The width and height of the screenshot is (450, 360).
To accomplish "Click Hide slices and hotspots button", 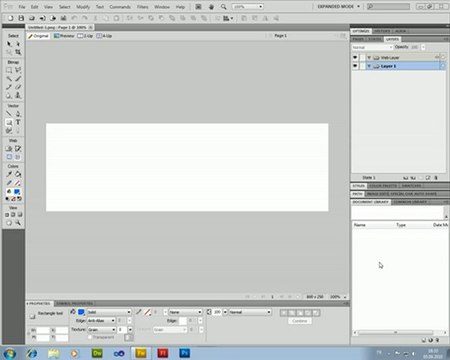I will (9, 157).
